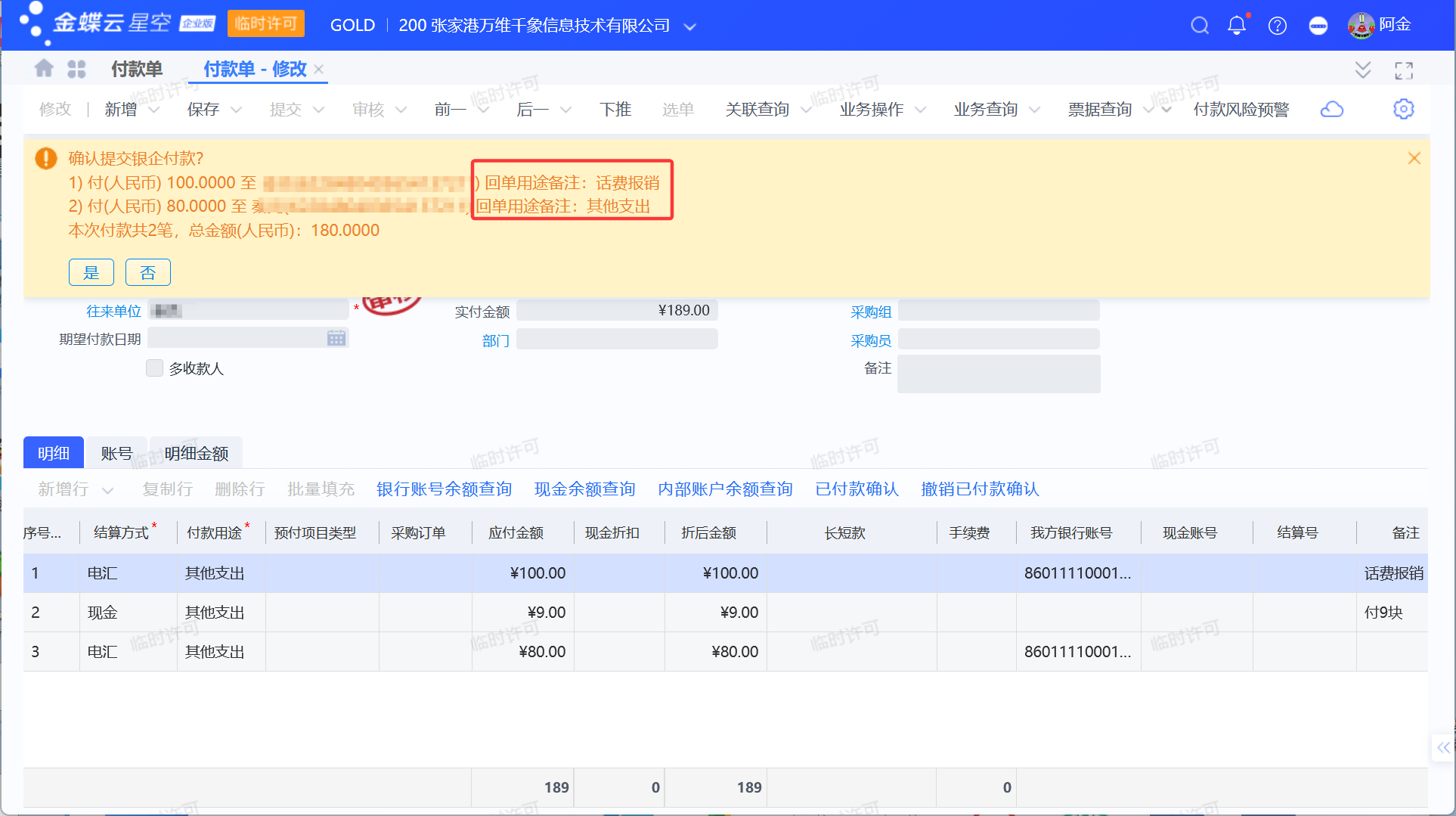Confirm payment by clicking 是
Screen dimensions: 1456x816
pos(91,272)
